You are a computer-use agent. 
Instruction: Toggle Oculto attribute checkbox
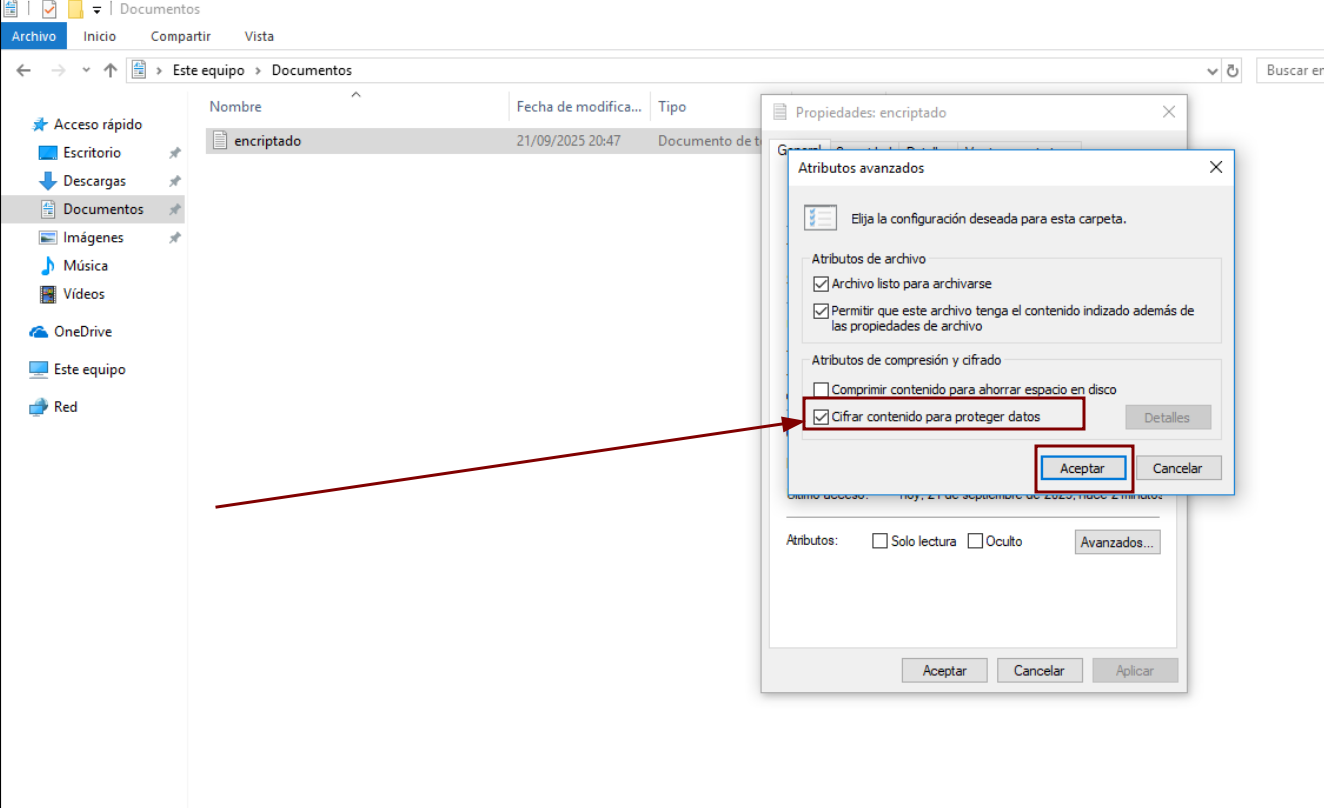975,541
